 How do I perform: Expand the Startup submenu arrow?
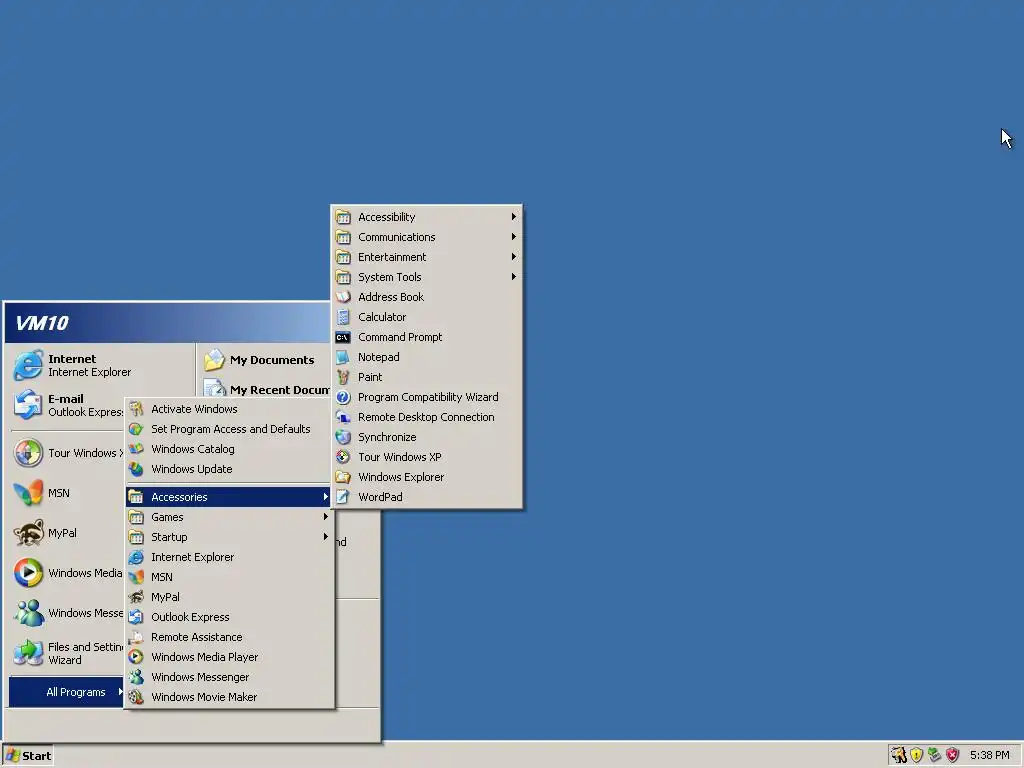pyautogui.click(x=325, y=537)
